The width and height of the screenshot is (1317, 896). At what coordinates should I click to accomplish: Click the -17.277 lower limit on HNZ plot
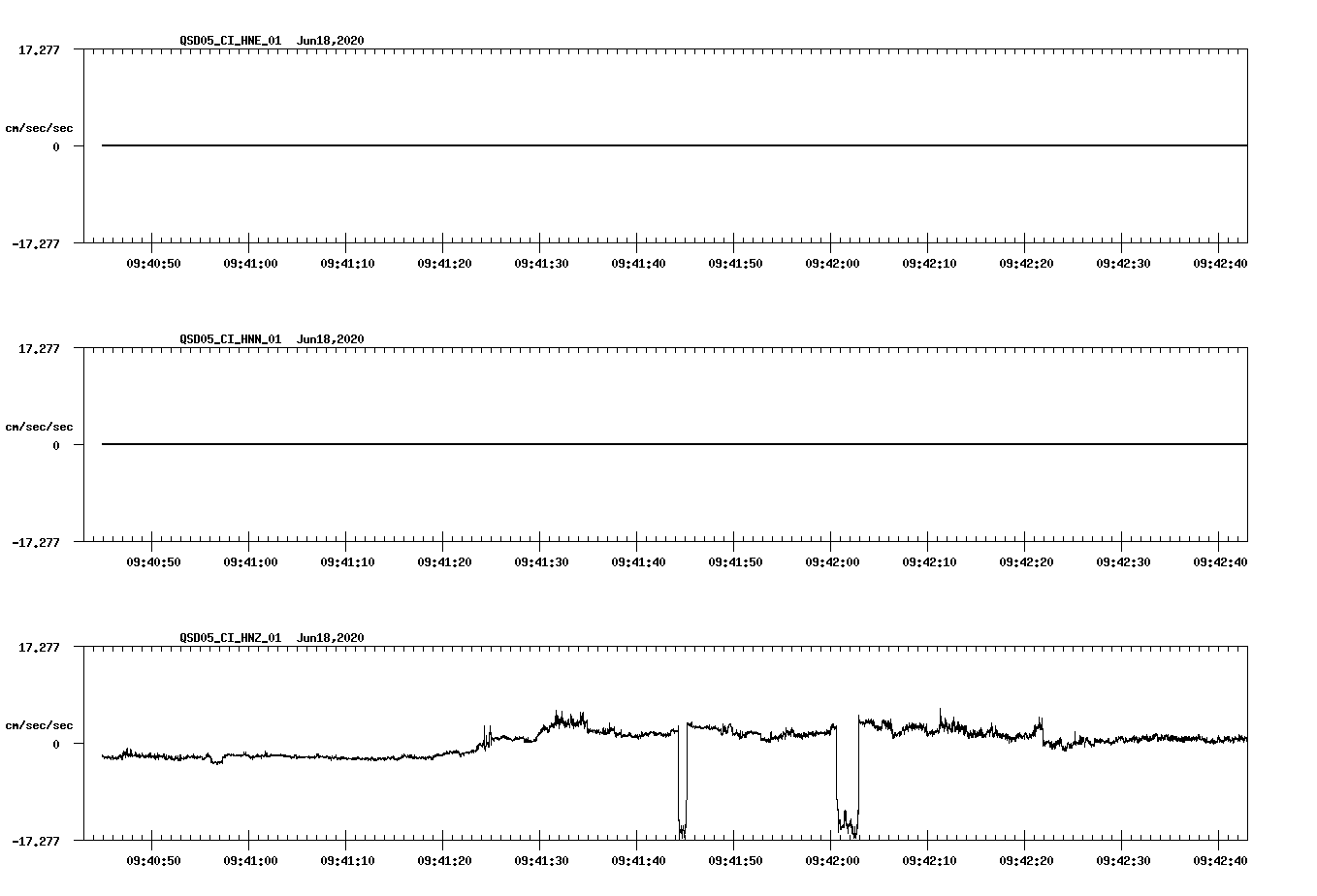pyautogui.click(x=36, y=842)
